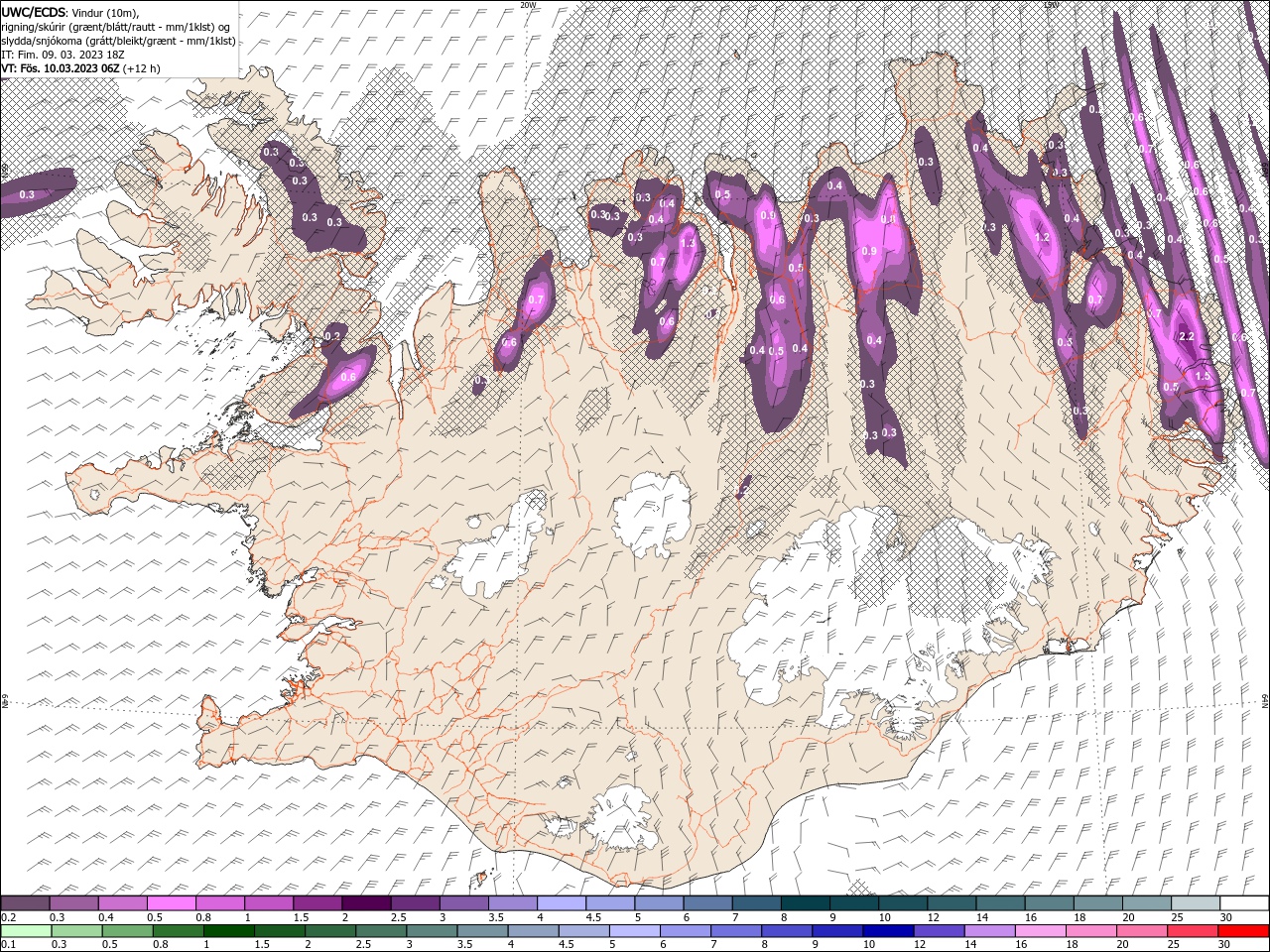This screenshot has width=1270, height=952.
Task: Pick the lavender 4 snow-scale swatch
Action: click(562, 903)
